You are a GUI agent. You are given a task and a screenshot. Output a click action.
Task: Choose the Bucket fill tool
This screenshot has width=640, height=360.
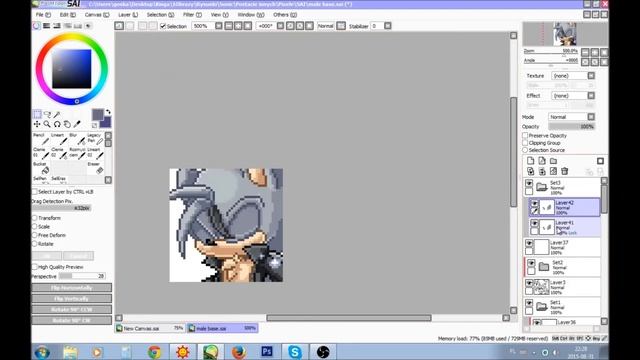(x=41, y=168)
